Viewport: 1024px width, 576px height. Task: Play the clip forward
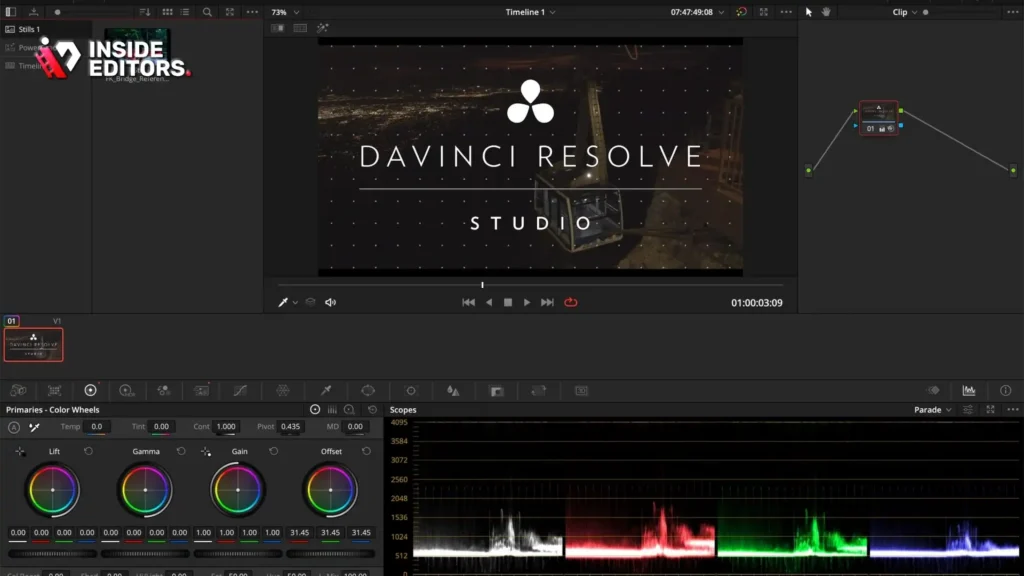527,302
